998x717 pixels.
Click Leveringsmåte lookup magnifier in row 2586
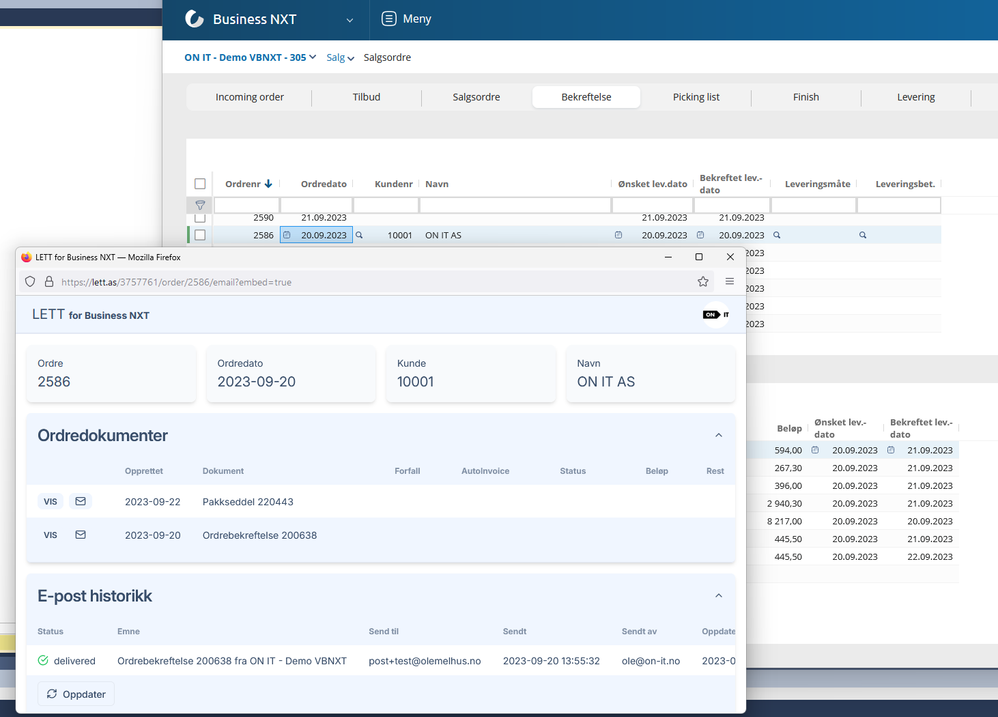(x=777, y=235)
